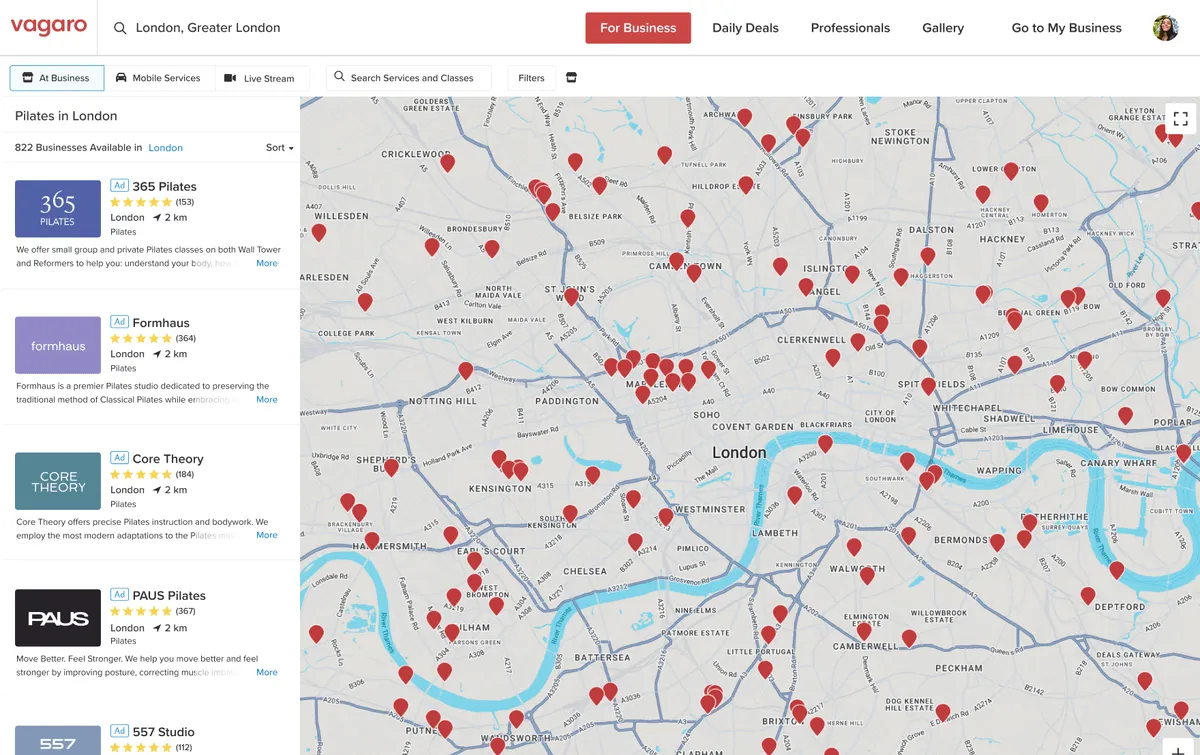Screen dimensions: 1200x755
Task: Click the Ad badge beside Formhaus
Action: click(x=119, y=322)
